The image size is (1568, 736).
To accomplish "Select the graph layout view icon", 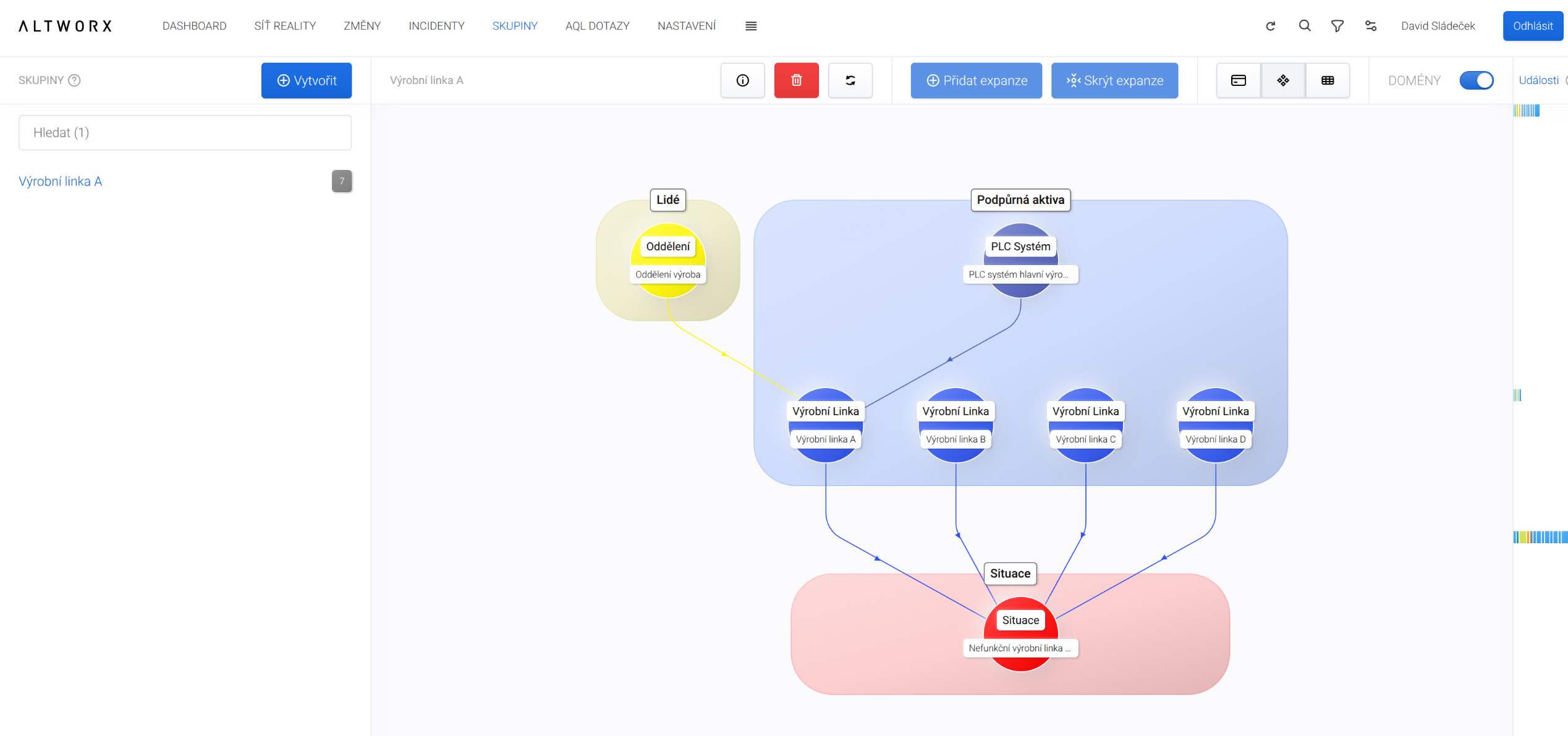I will 1283,80.
